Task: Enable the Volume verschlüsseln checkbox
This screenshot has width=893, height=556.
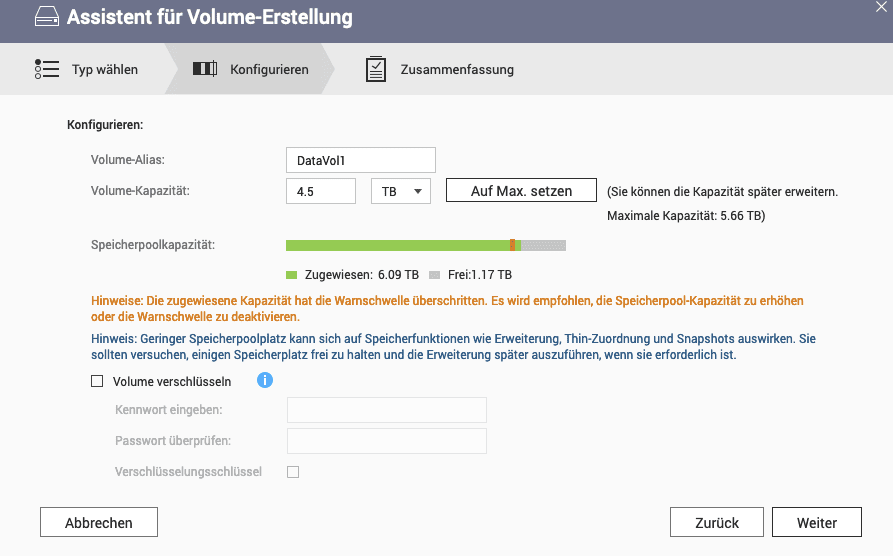Action: [x=97, y=381]
